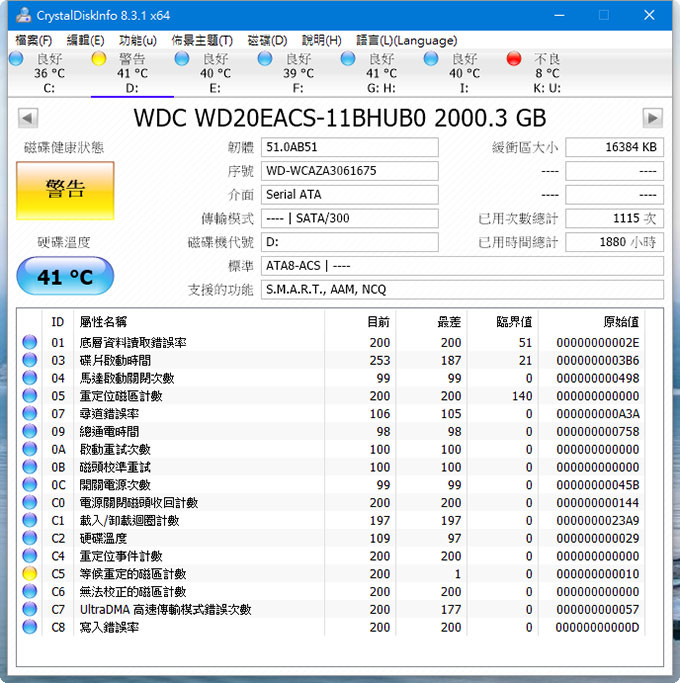Click status icon of attribute 01 row

tap(30, 342)
